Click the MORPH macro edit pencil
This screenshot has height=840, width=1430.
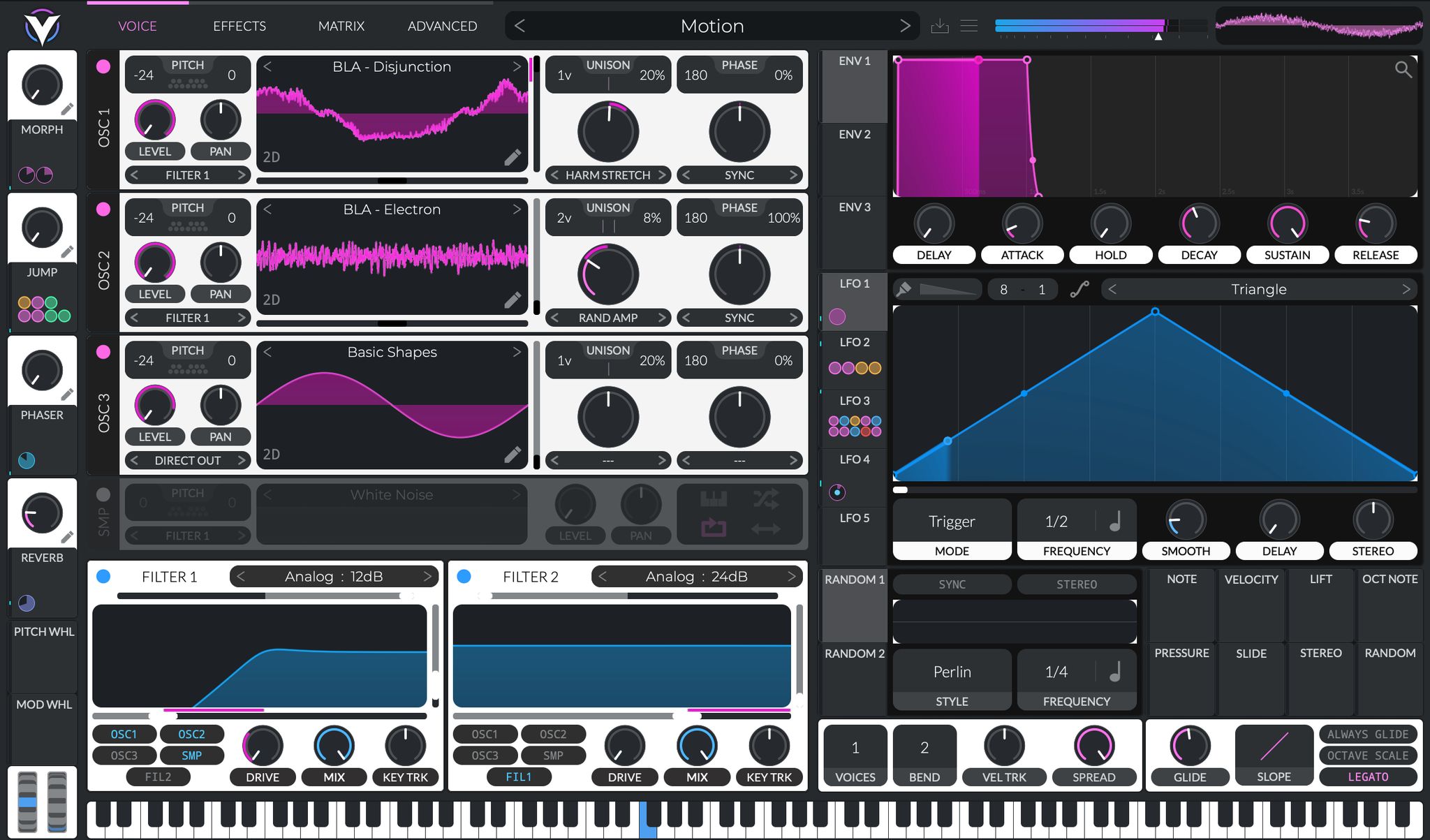point(67,109)
